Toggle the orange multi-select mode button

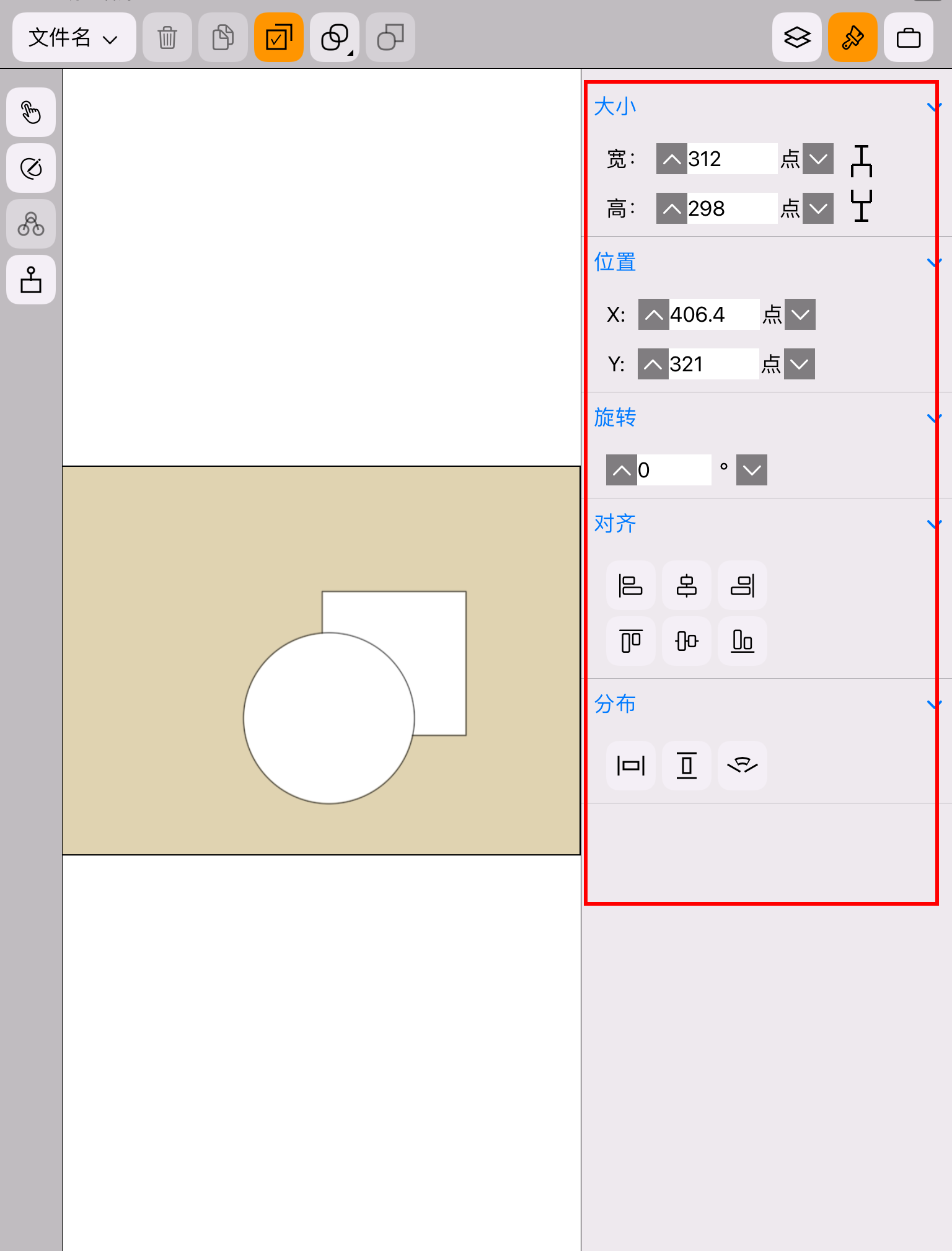pyautogui.click(x=279, y=37)
